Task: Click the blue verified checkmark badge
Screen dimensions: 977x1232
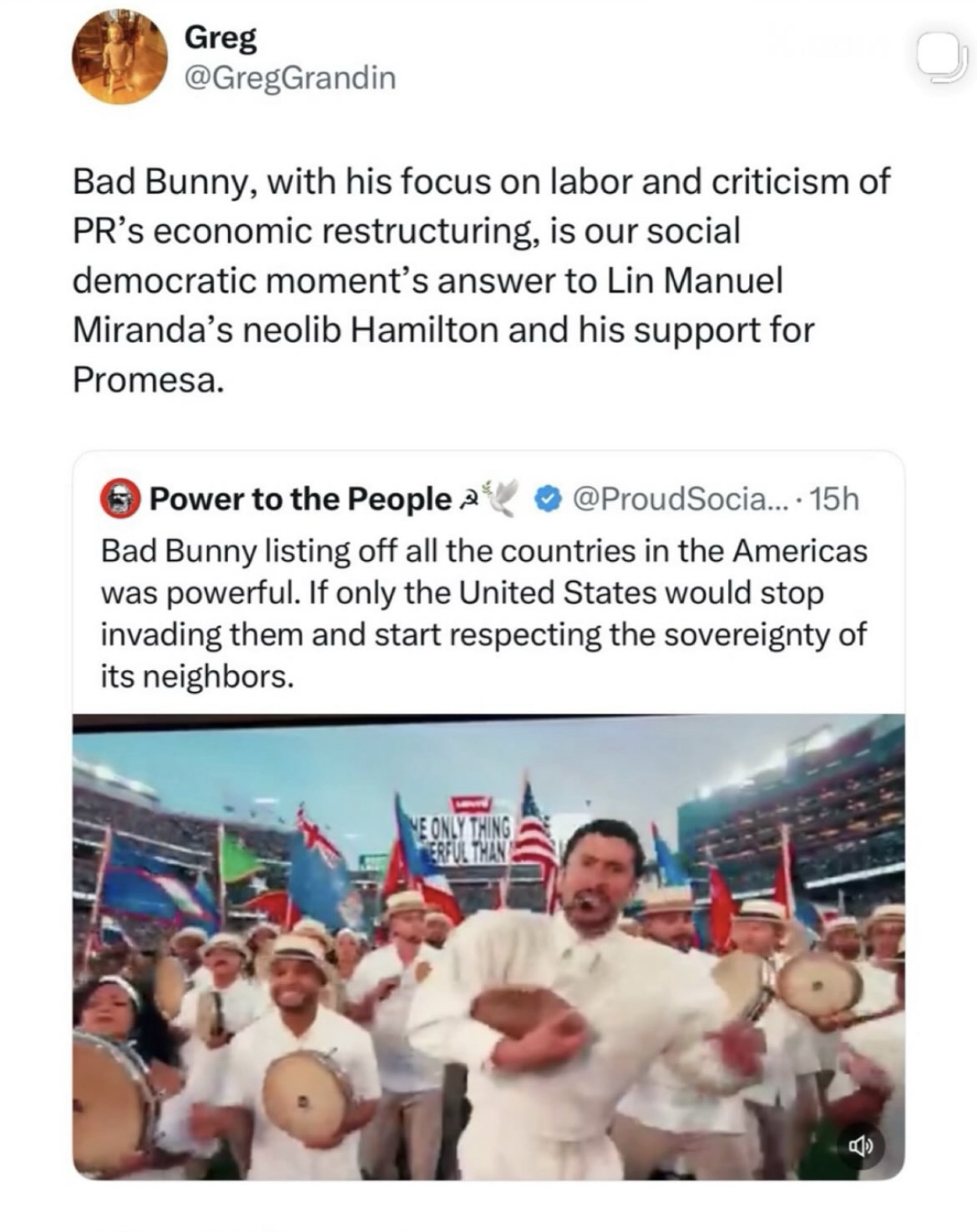Action: click(x=547, y=499)
